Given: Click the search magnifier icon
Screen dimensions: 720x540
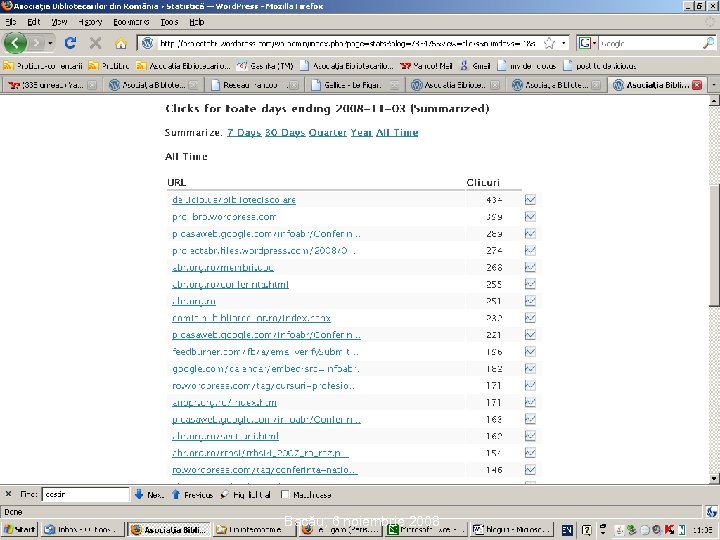Looking at the screenshot, I should [x=709, y=43].
